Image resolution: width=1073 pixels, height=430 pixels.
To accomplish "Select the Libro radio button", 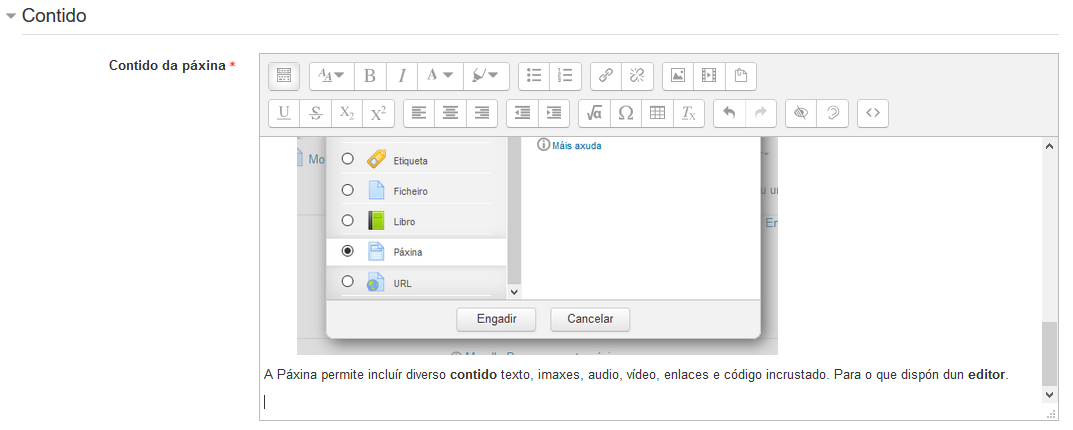I will tap(348, 221).
